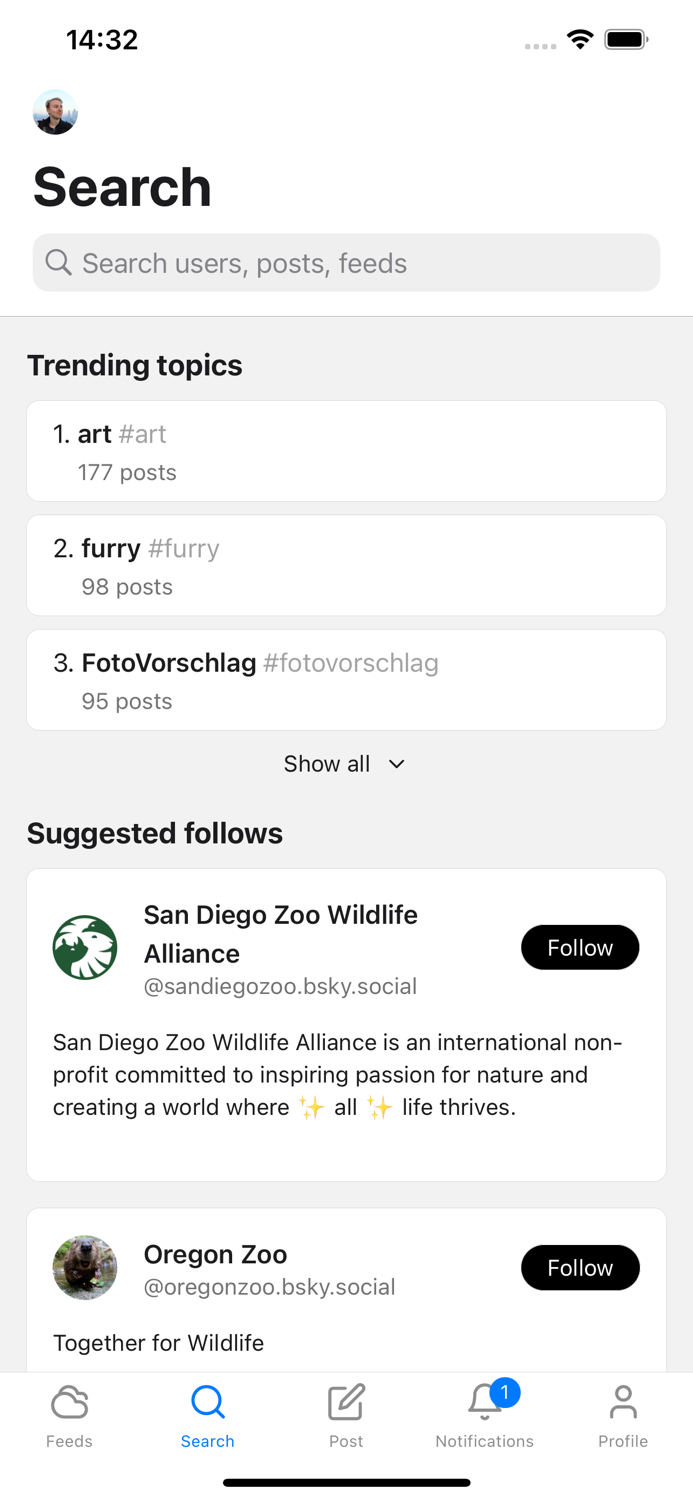693x1500 pixels.
Task: Click the Show all chevron arrow
Action: pyautogui.click(x=397, y=764)
